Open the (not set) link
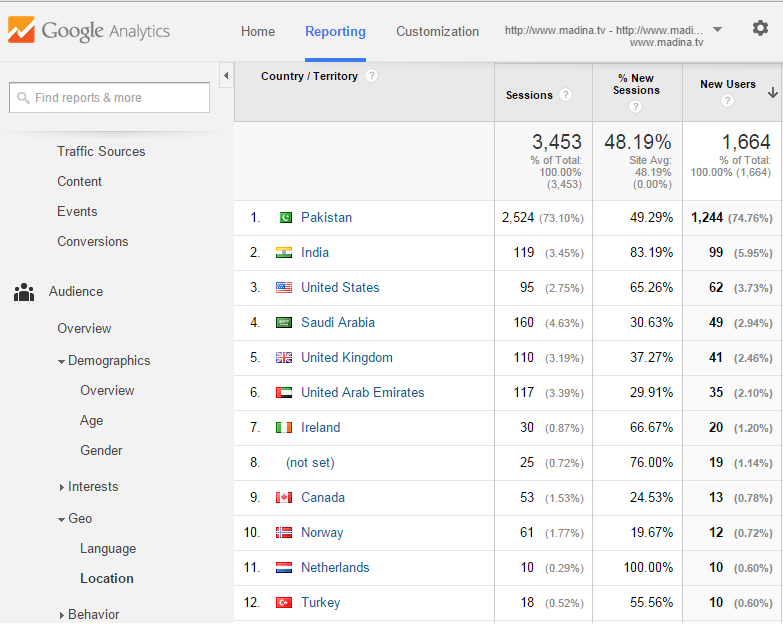The image size is (783, 624). click(310, 463)
